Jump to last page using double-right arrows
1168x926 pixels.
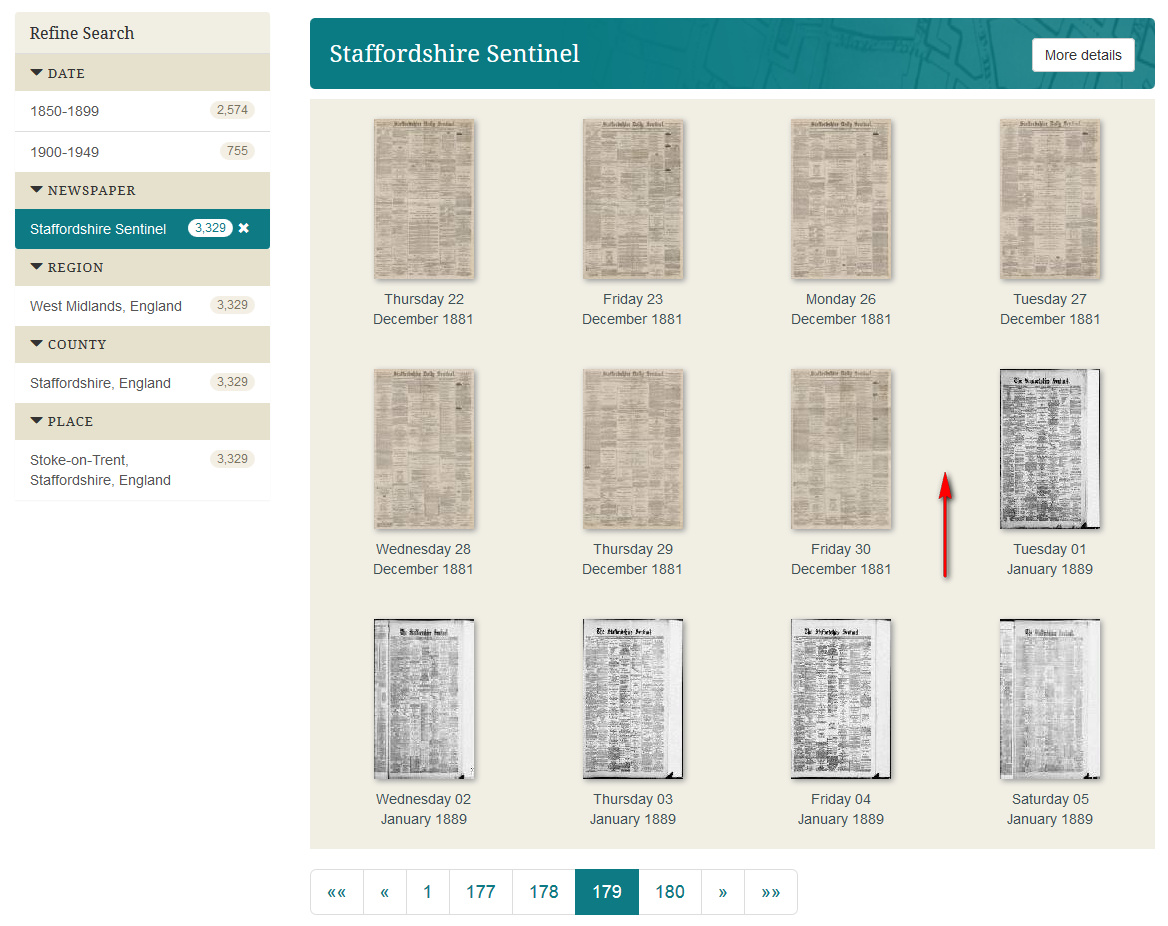coord(770,892)
